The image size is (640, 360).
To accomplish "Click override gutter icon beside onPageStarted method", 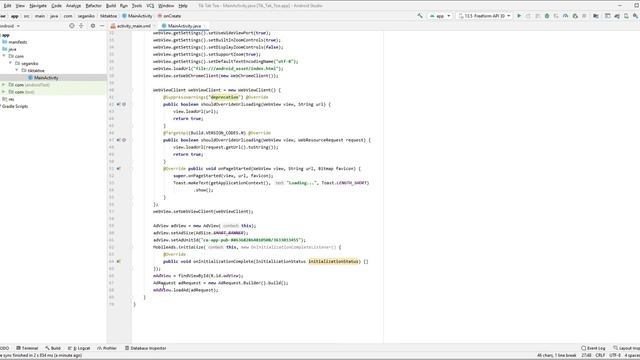I will (x=118, y=169).
